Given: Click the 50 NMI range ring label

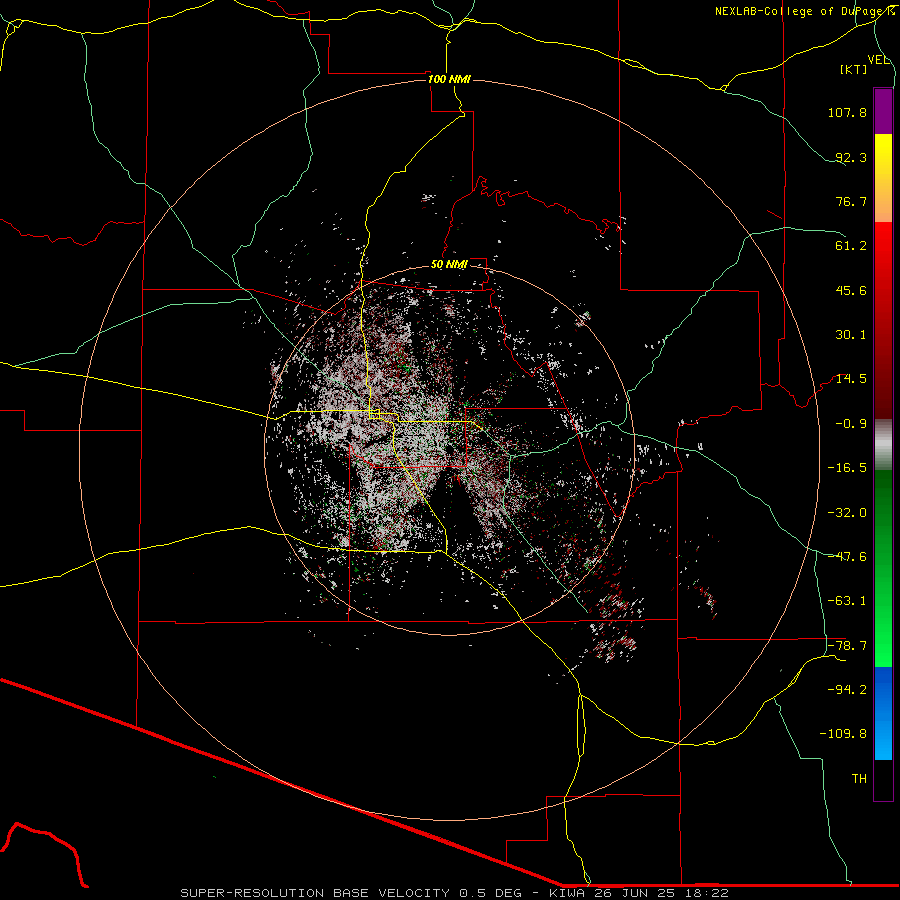Looking at the screenshot, I should point(449,265).
